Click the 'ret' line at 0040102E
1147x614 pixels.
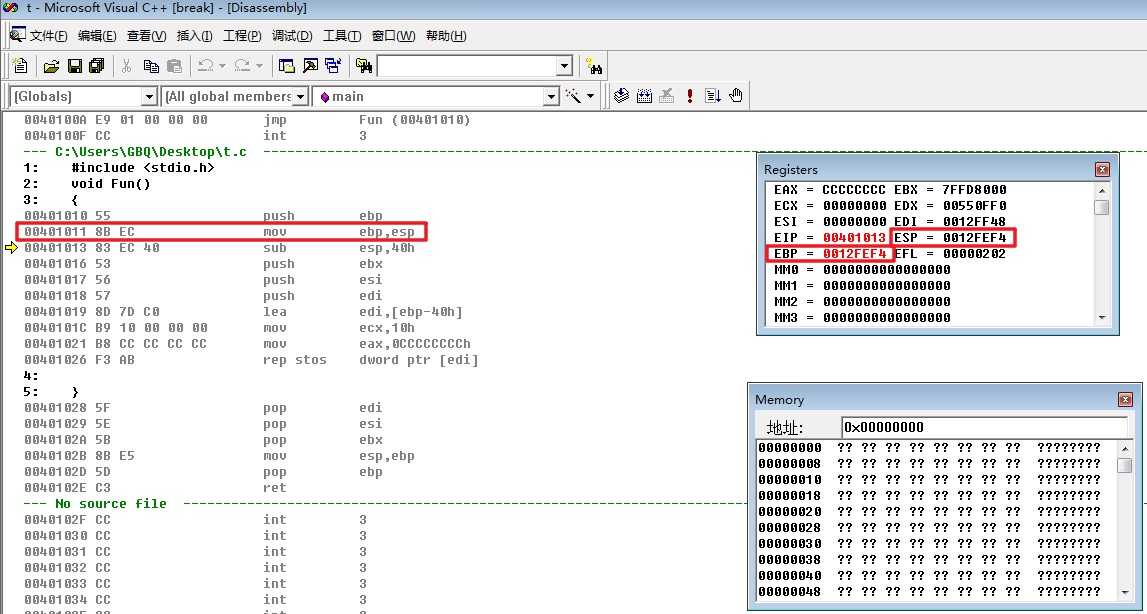coord(155,488)
